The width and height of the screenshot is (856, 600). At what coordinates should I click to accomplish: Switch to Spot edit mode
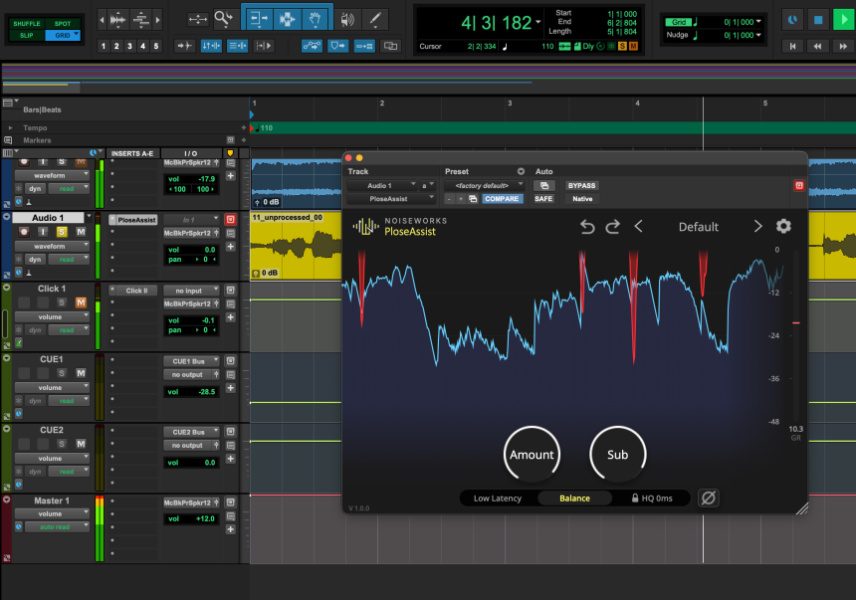[62, 23]
